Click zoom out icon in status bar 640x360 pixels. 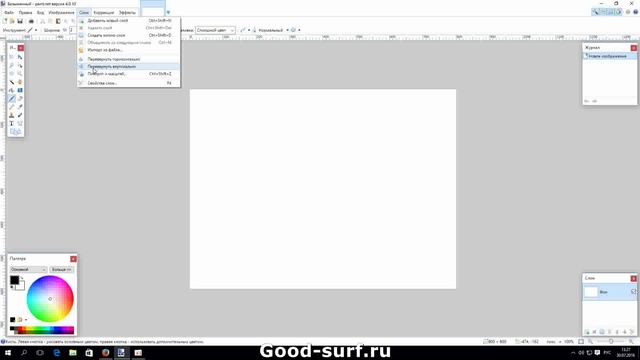(590, 341)
